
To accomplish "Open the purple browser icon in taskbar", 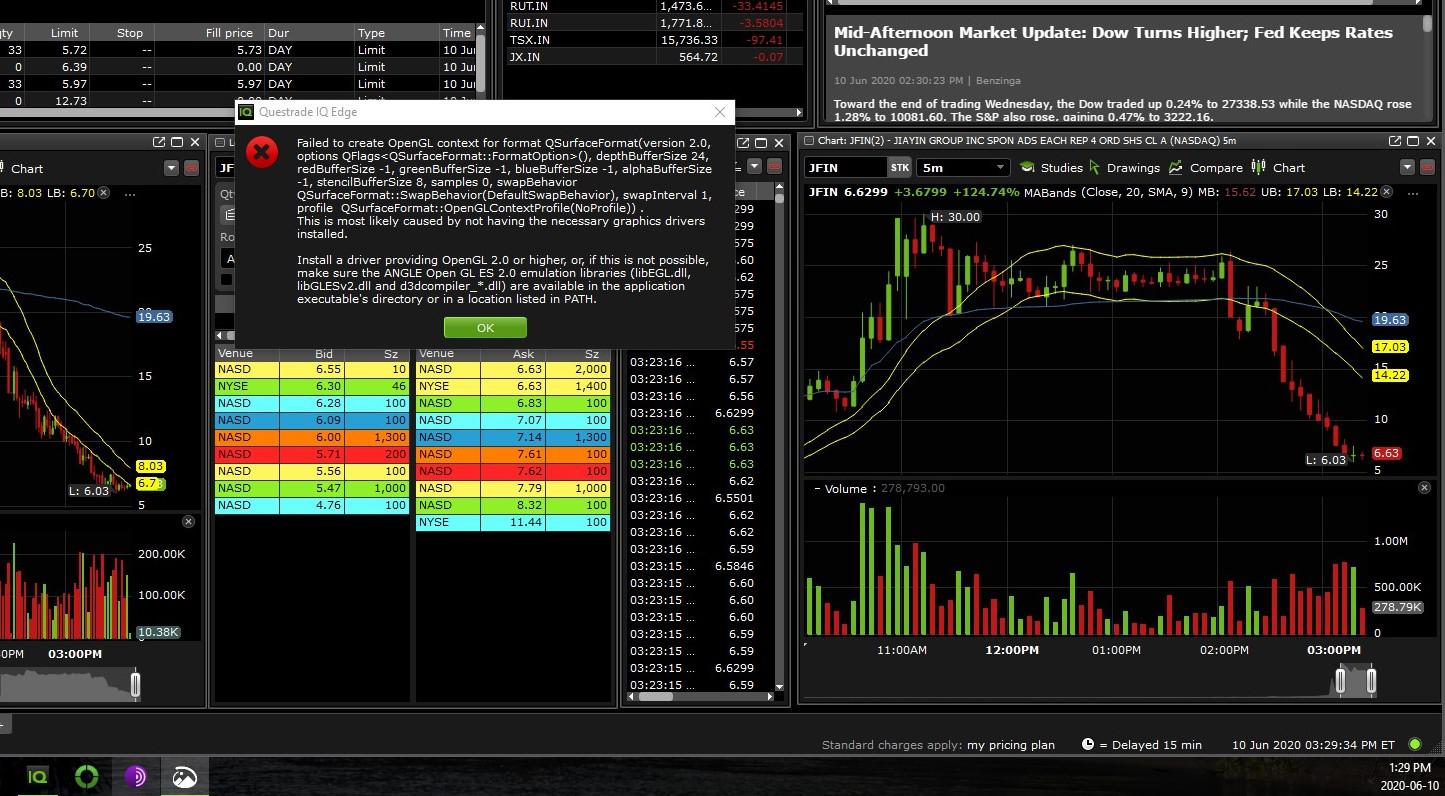I will [x=136, y=776].
